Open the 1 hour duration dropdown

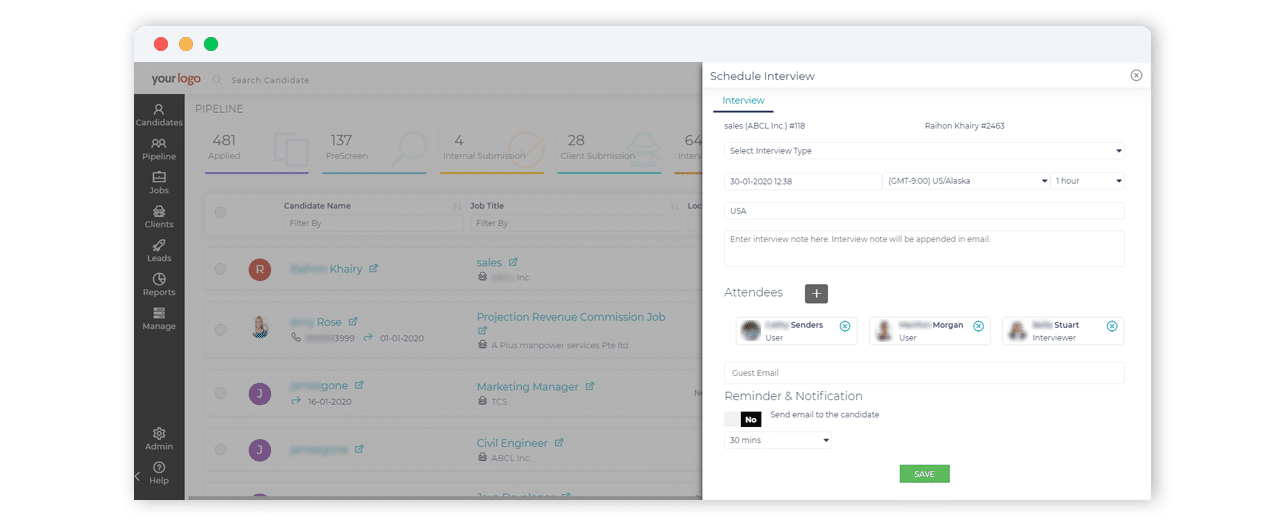click(1088, 181)
